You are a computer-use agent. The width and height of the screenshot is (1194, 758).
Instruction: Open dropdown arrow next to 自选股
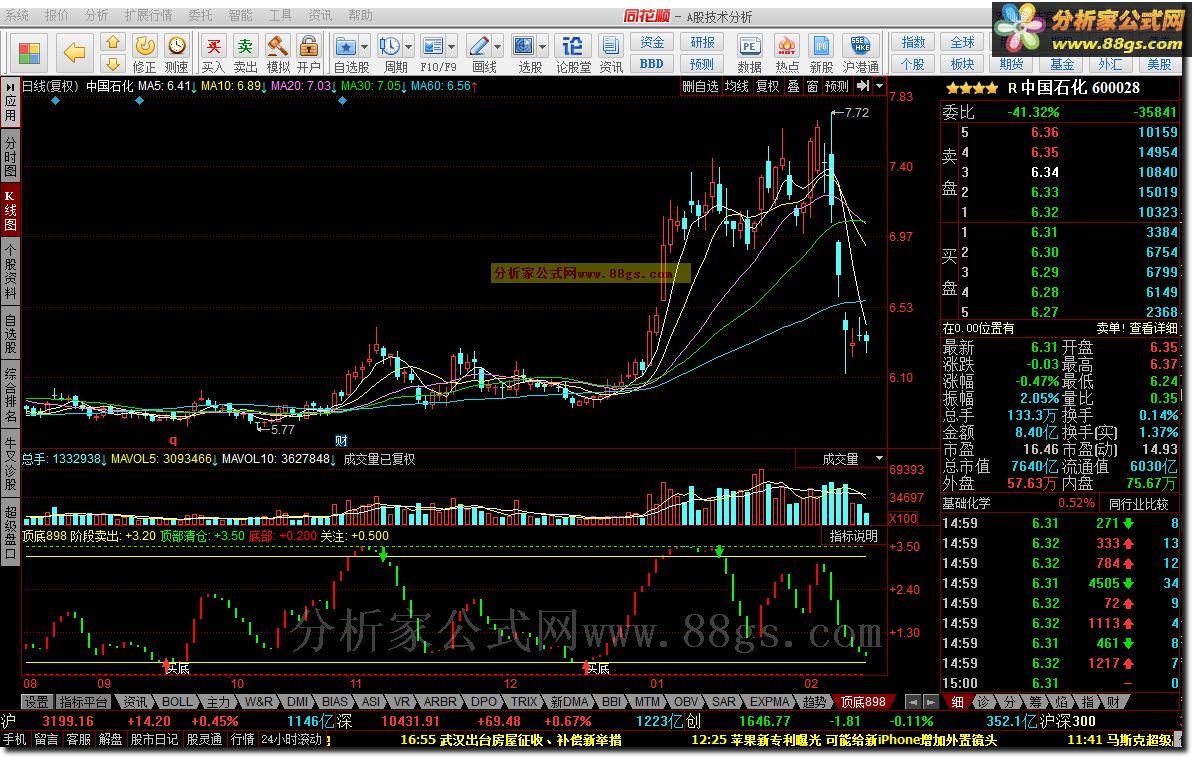pyautogui.click(x=365, y=47)
